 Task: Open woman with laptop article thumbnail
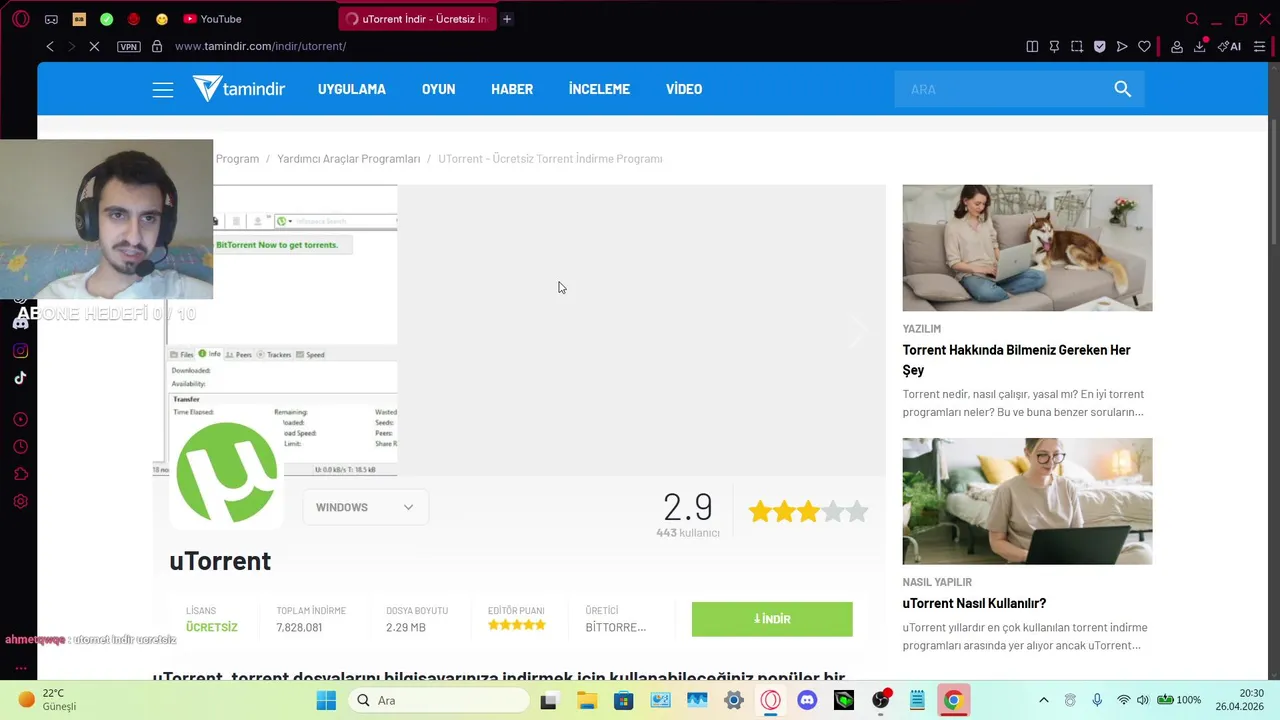pos(1027,501)
